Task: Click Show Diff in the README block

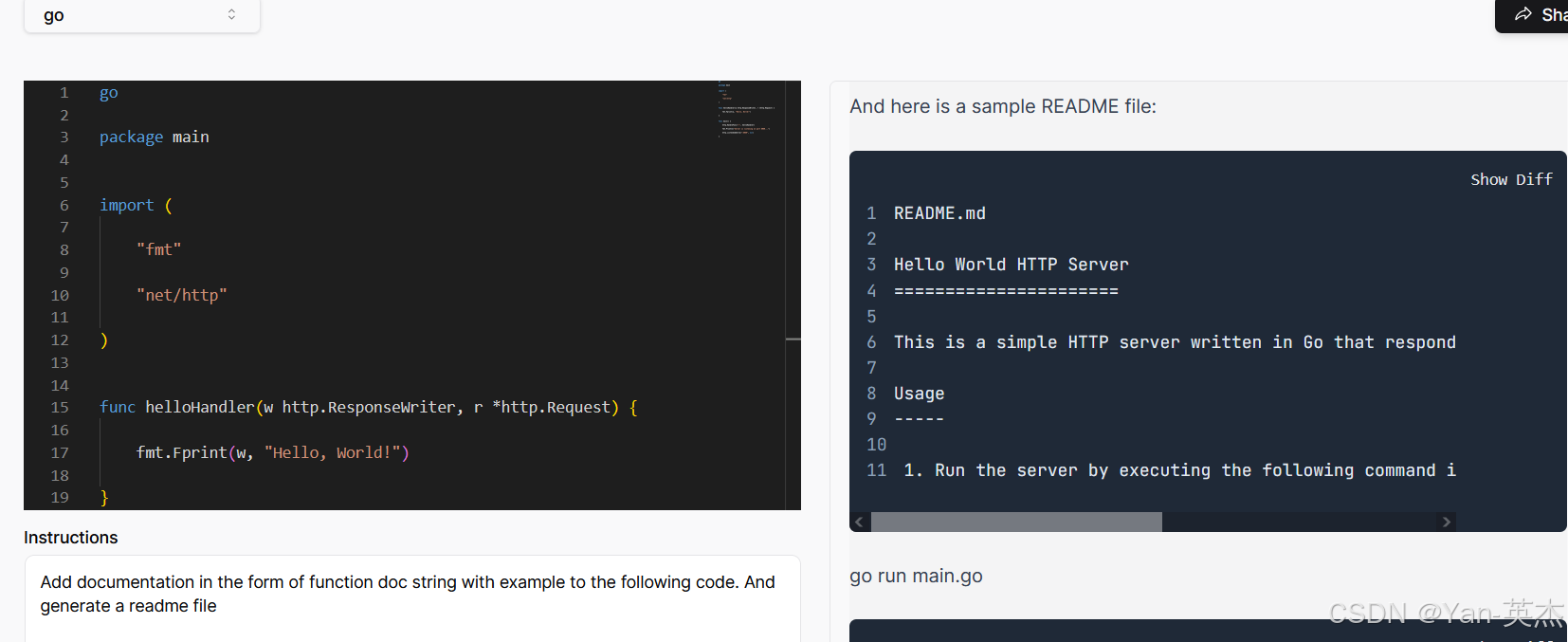Action: (x=1511, y=179)
